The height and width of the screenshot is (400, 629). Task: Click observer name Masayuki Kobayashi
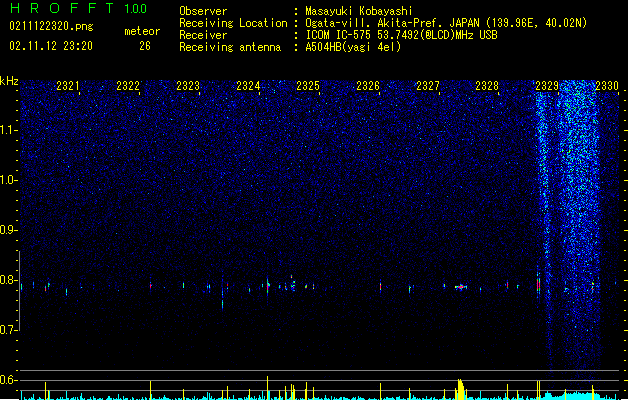359,11
